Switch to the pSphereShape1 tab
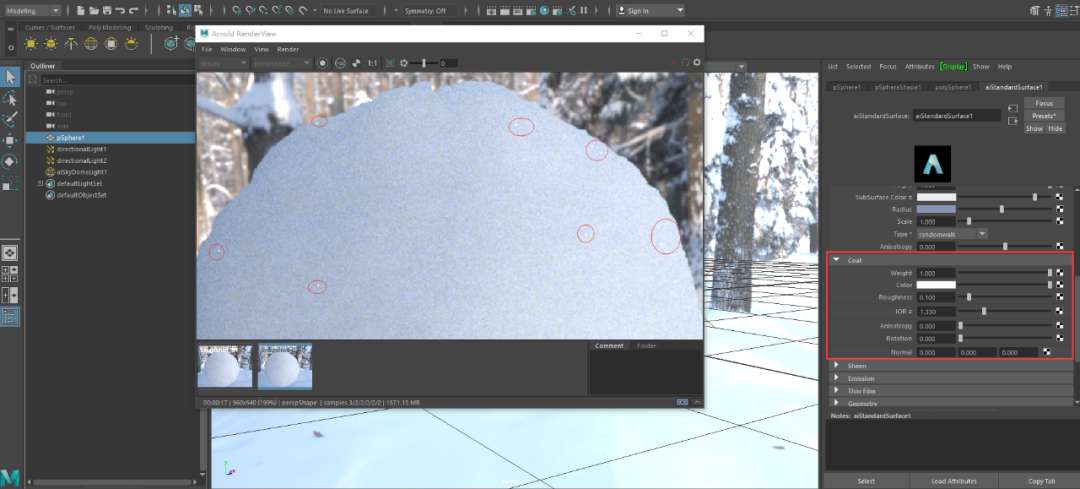Image resolution: width=1080 pixels, height=489 pixels. click(x=899, y=87)
